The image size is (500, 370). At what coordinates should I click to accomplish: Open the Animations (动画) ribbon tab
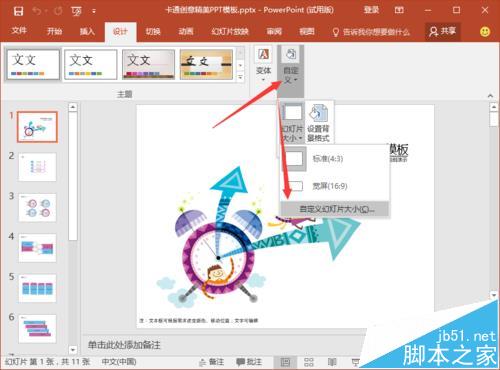[x=186, y=32]
